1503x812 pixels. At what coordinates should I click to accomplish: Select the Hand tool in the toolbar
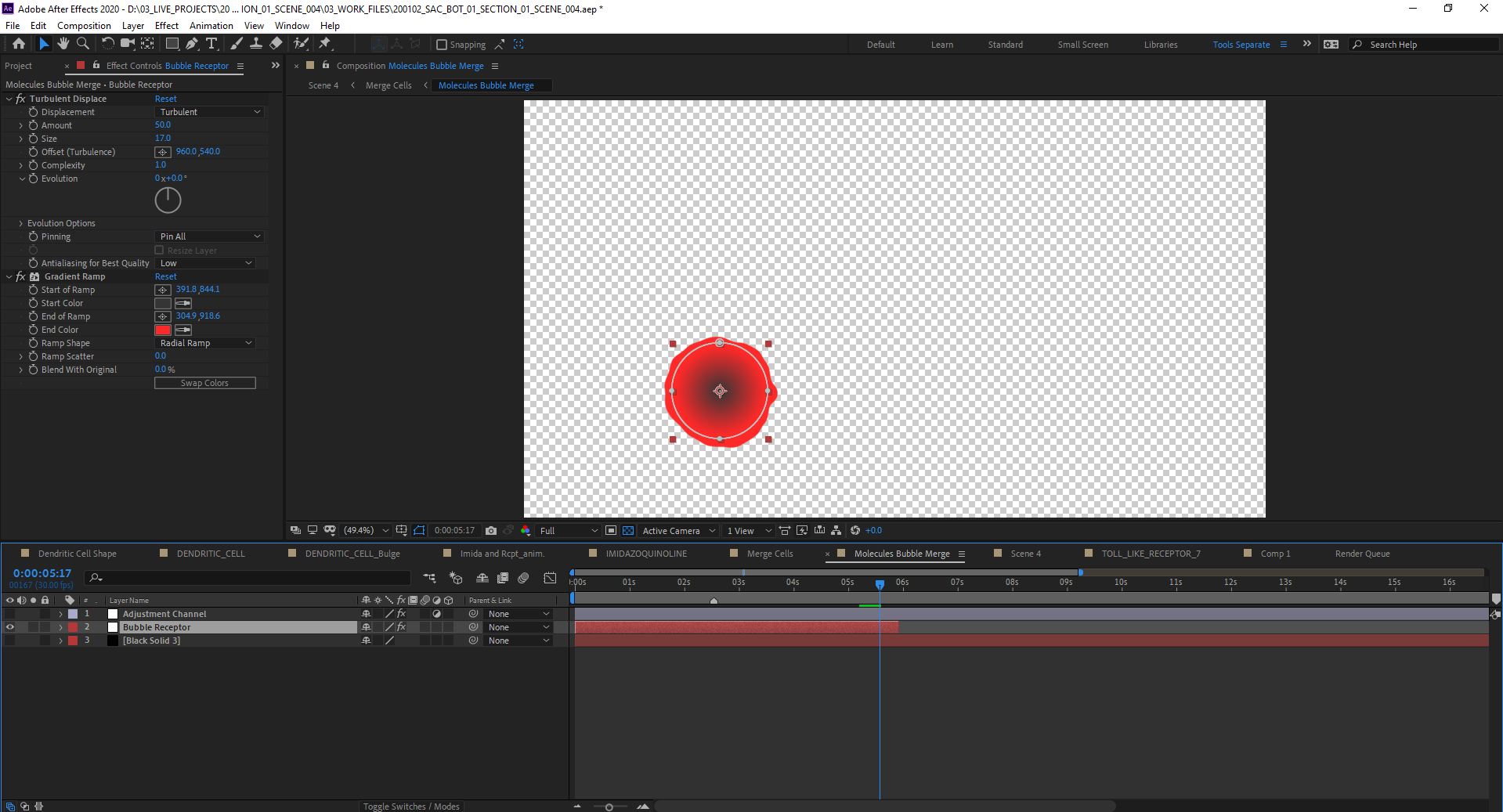63,44
